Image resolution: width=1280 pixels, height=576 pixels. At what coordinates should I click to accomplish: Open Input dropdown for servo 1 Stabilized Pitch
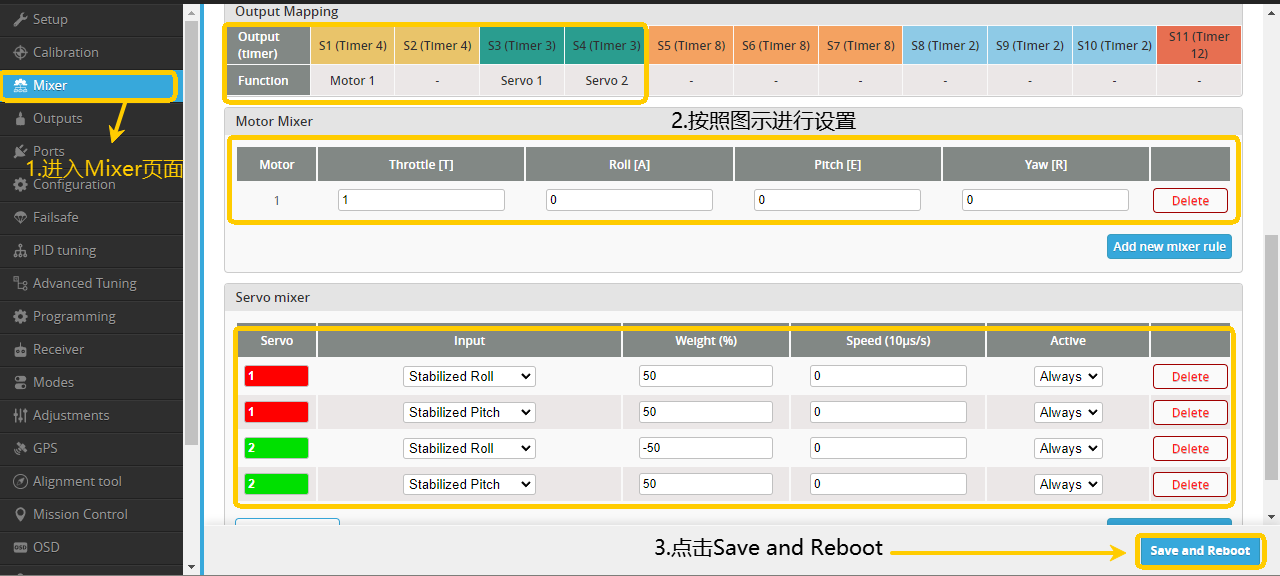click(469, 412)
